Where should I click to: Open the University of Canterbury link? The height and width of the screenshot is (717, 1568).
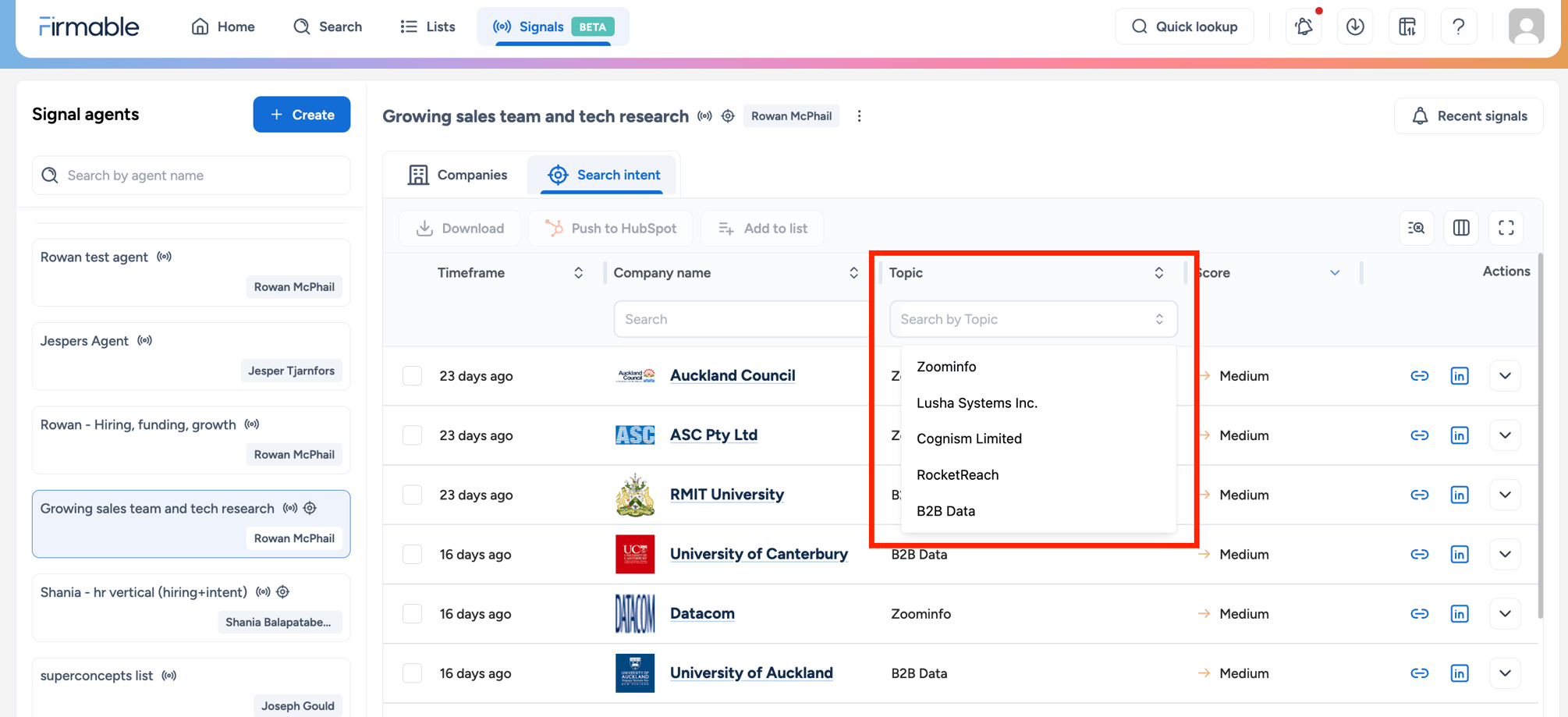[758, 554]
